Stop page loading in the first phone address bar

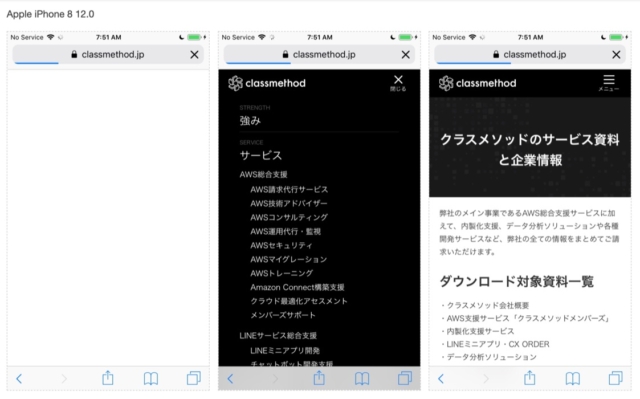(x=194, y=55)
